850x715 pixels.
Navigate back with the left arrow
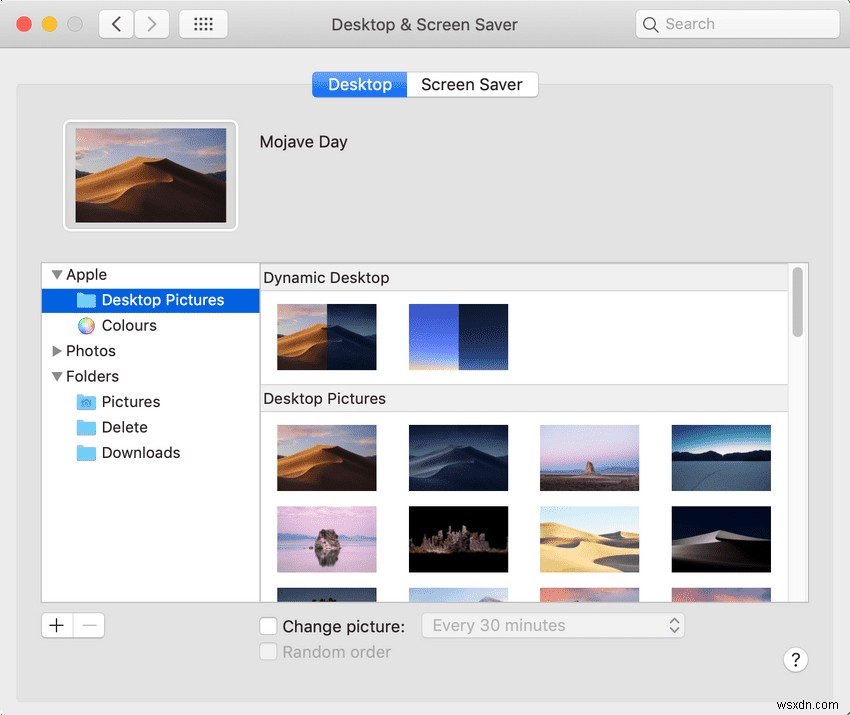tap(116, 23)
